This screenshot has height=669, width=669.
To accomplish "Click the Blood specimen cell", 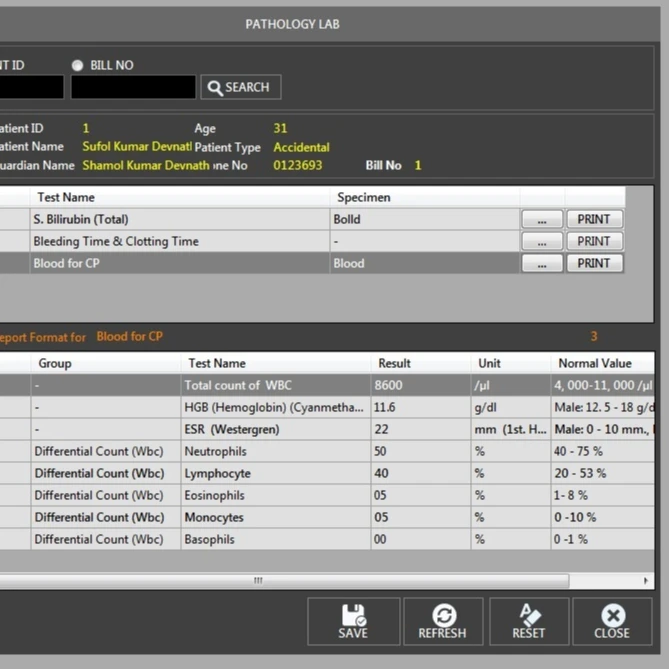I will point(425,263).
